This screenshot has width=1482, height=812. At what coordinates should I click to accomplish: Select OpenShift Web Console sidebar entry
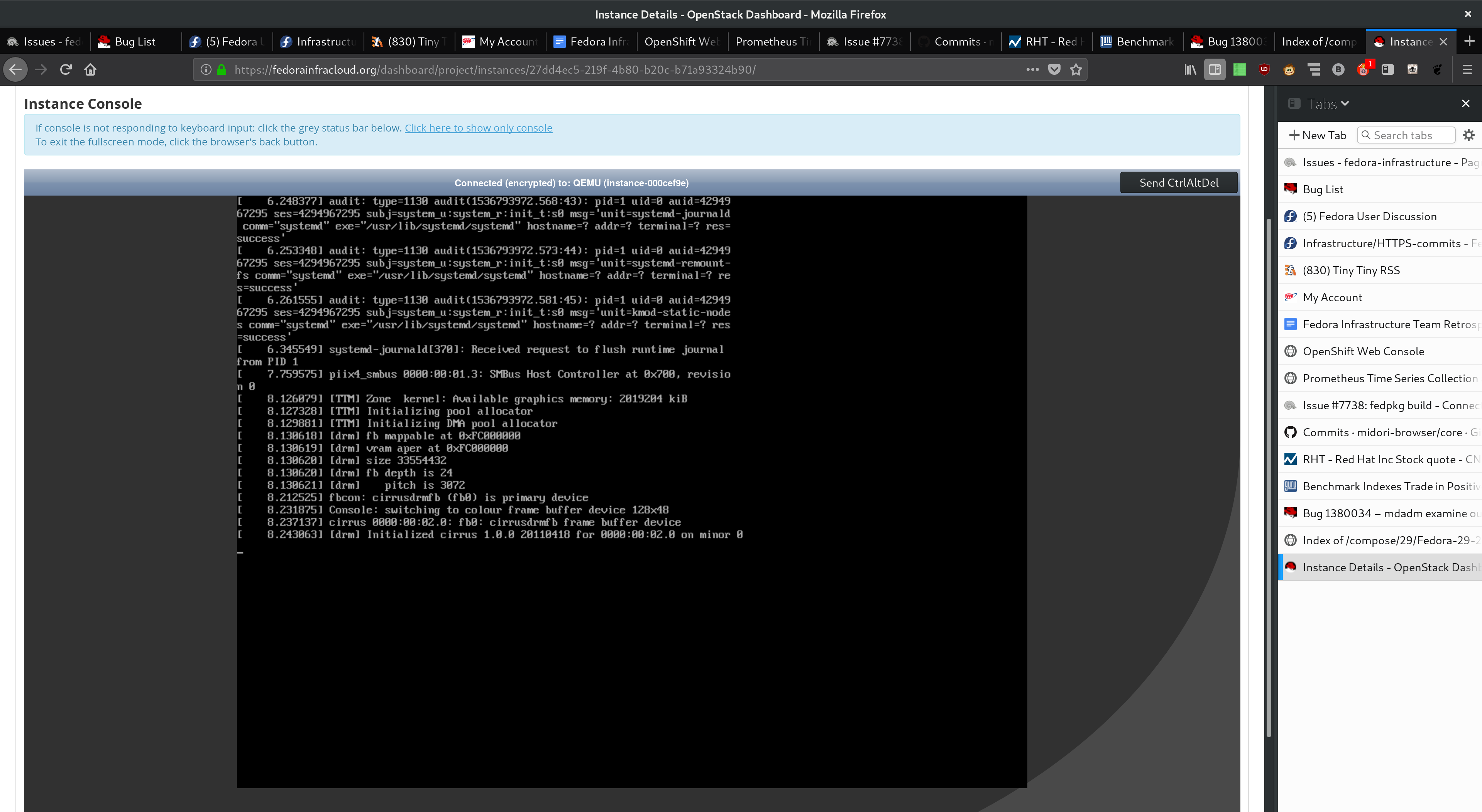tap(1380, 351)
